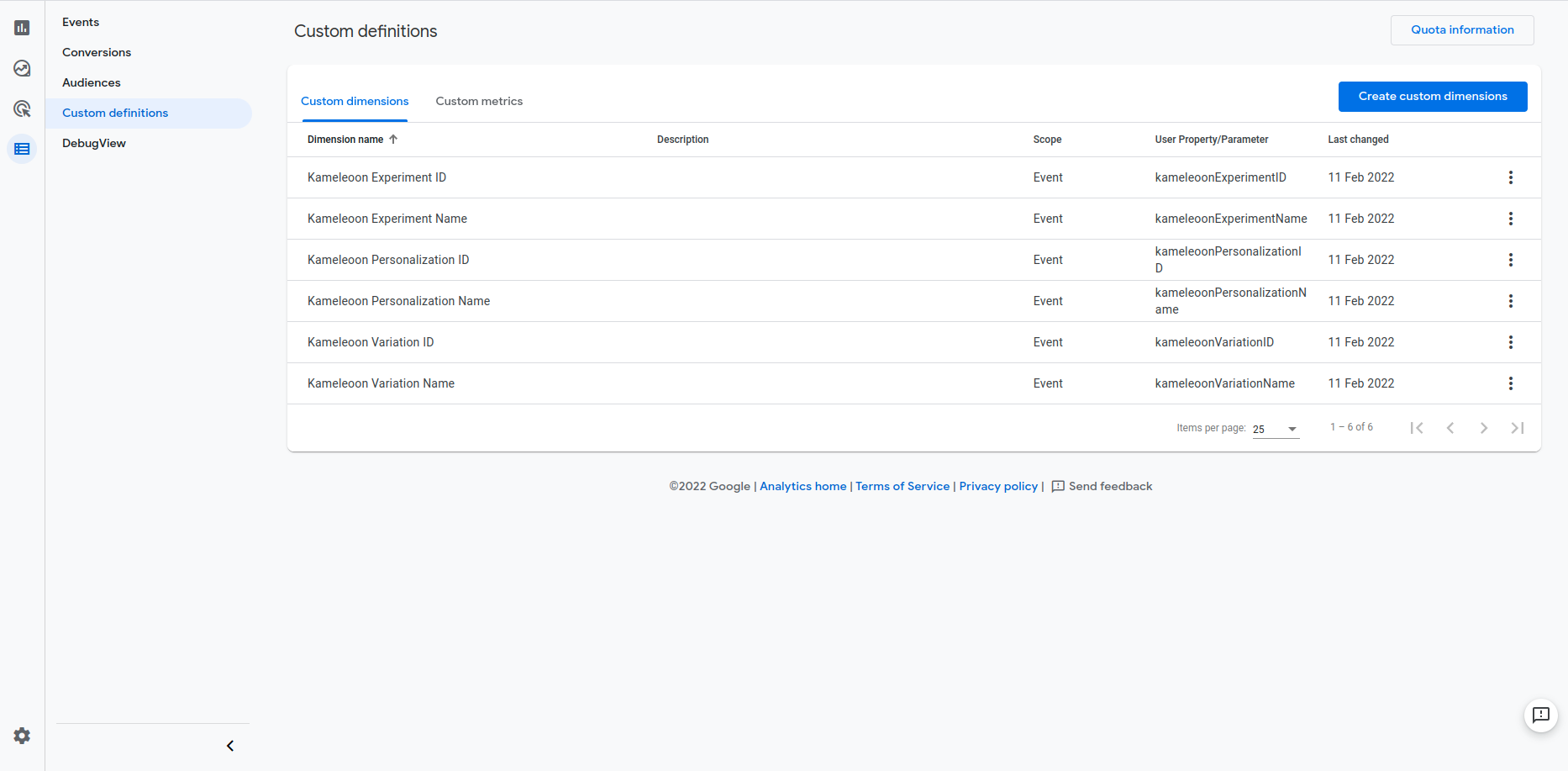The width and height of the screenshot is (1568, 771).
Task: Click the 1 – 6 of 6 pagination text
Action: (1351, 427)
